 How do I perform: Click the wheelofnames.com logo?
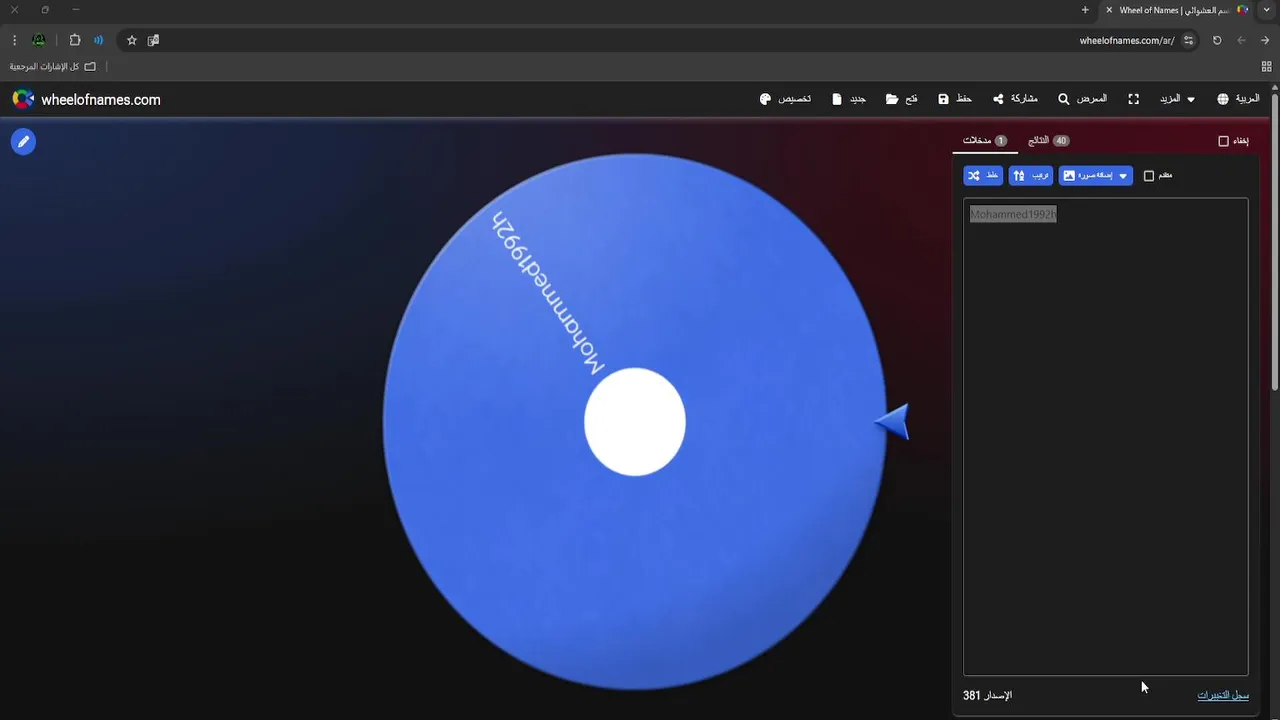coord(86,99)
